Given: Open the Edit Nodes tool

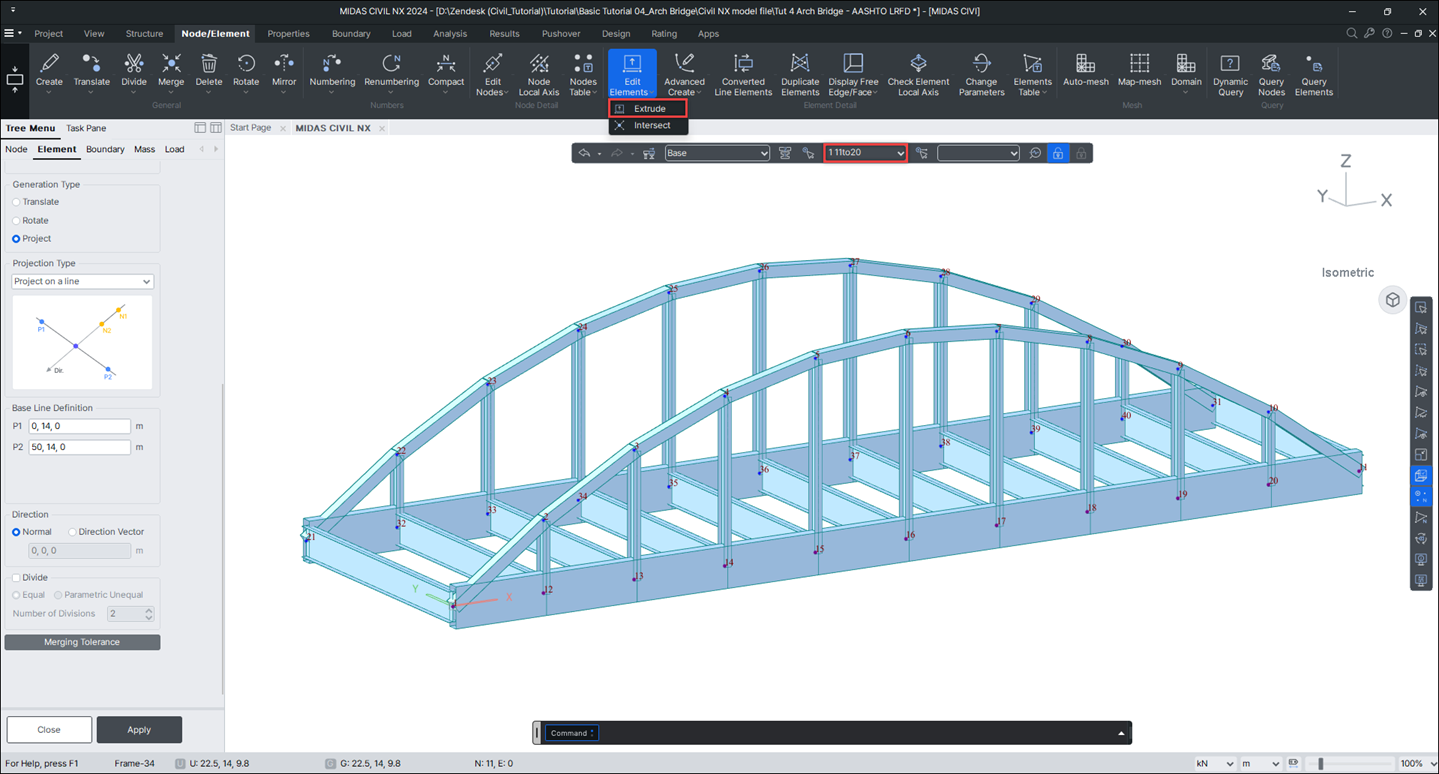Looking at the screenshot, I should pos(492,74).
